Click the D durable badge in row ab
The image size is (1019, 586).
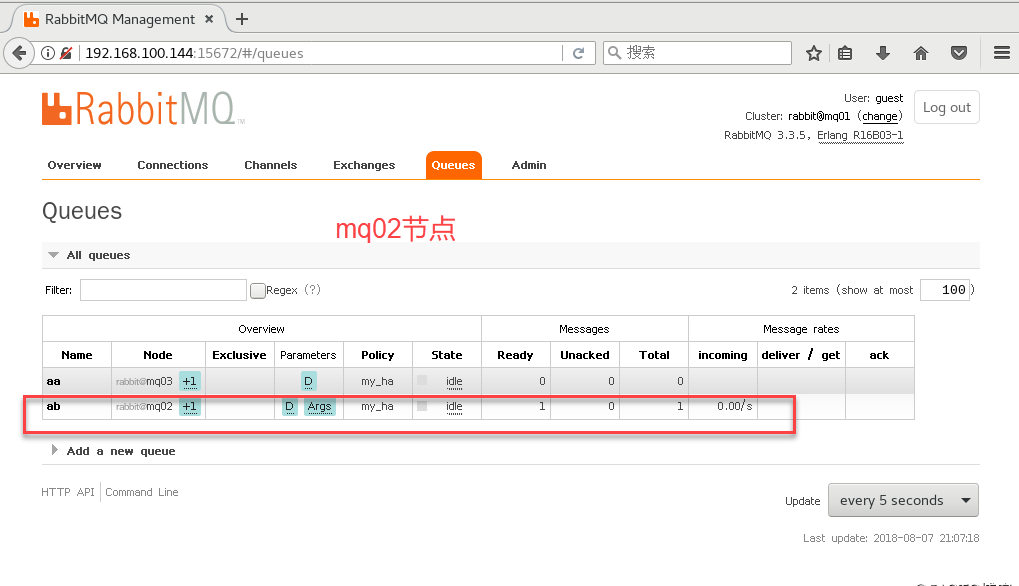pos(290,406)
